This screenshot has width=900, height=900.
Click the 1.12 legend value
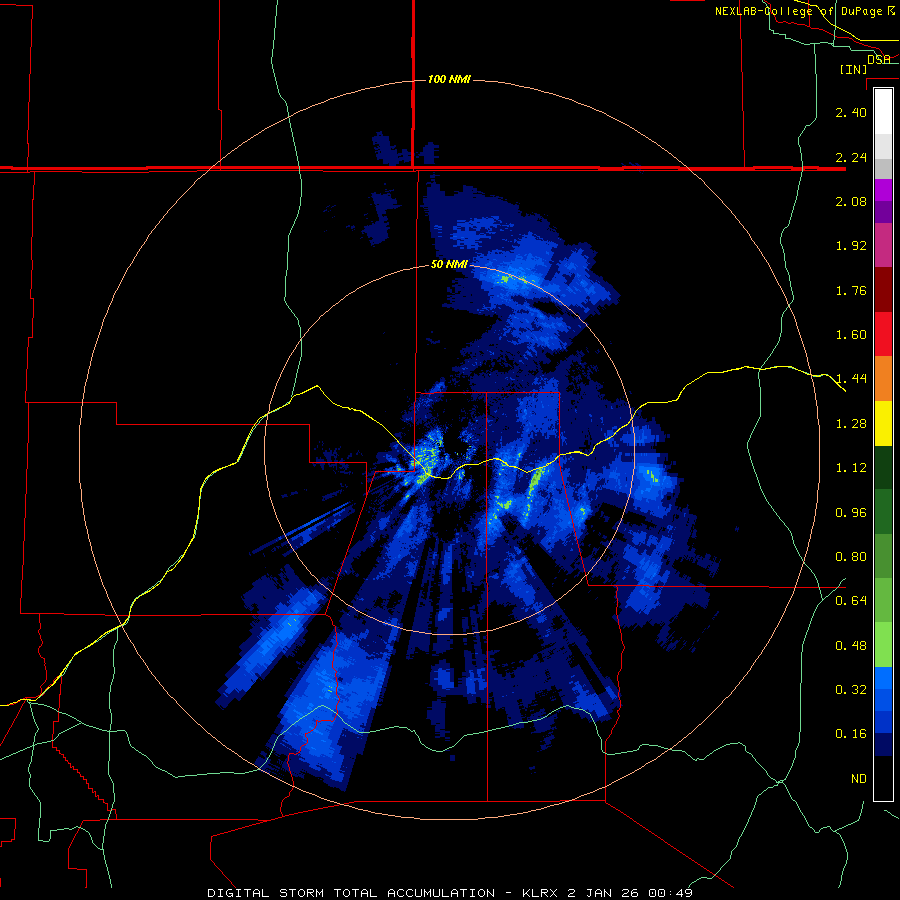coord(851,468)
